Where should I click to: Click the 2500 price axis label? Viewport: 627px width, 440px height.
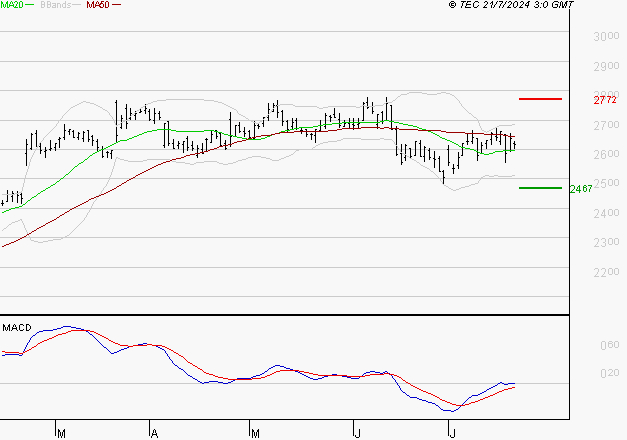[x=606, y=184]
